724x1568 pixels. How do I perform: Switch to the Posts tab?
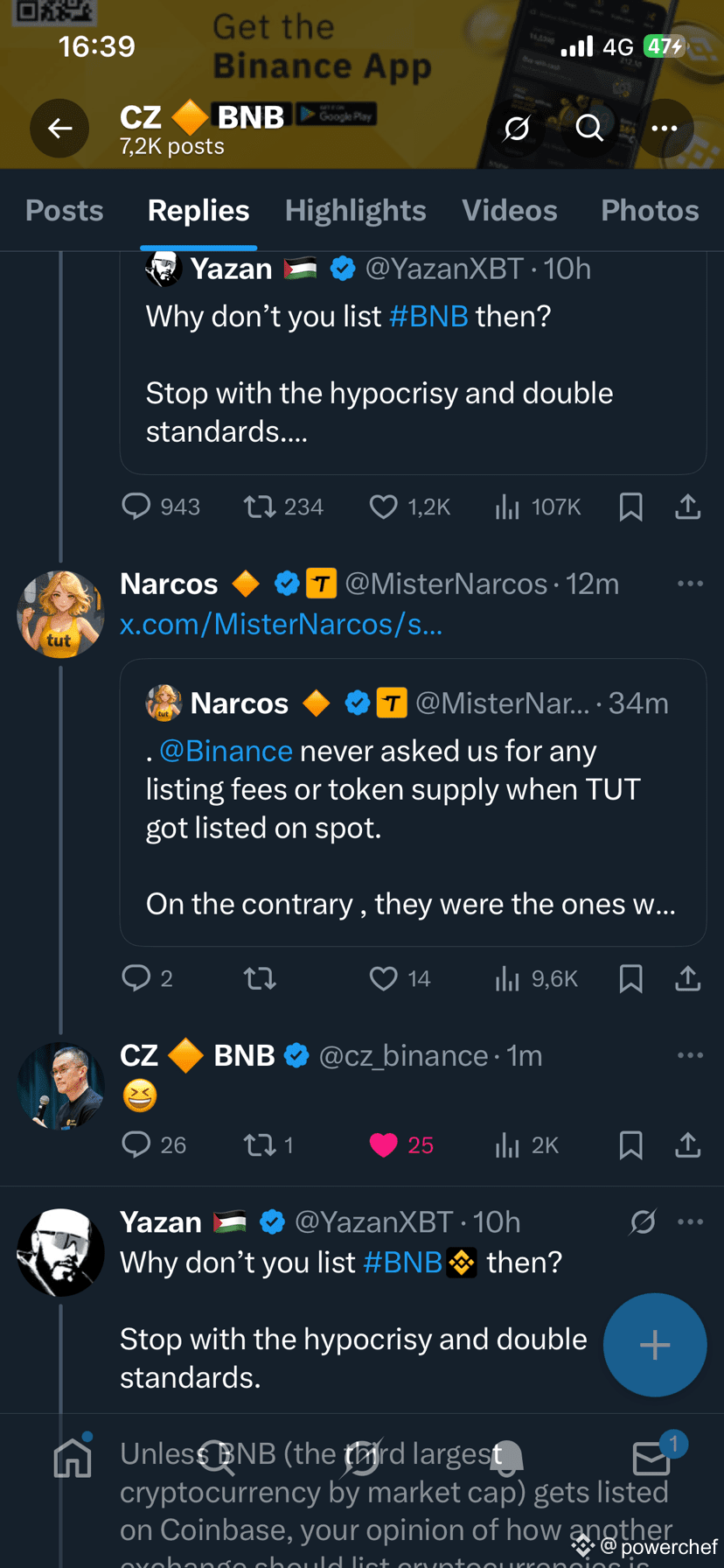pos(65,210)
